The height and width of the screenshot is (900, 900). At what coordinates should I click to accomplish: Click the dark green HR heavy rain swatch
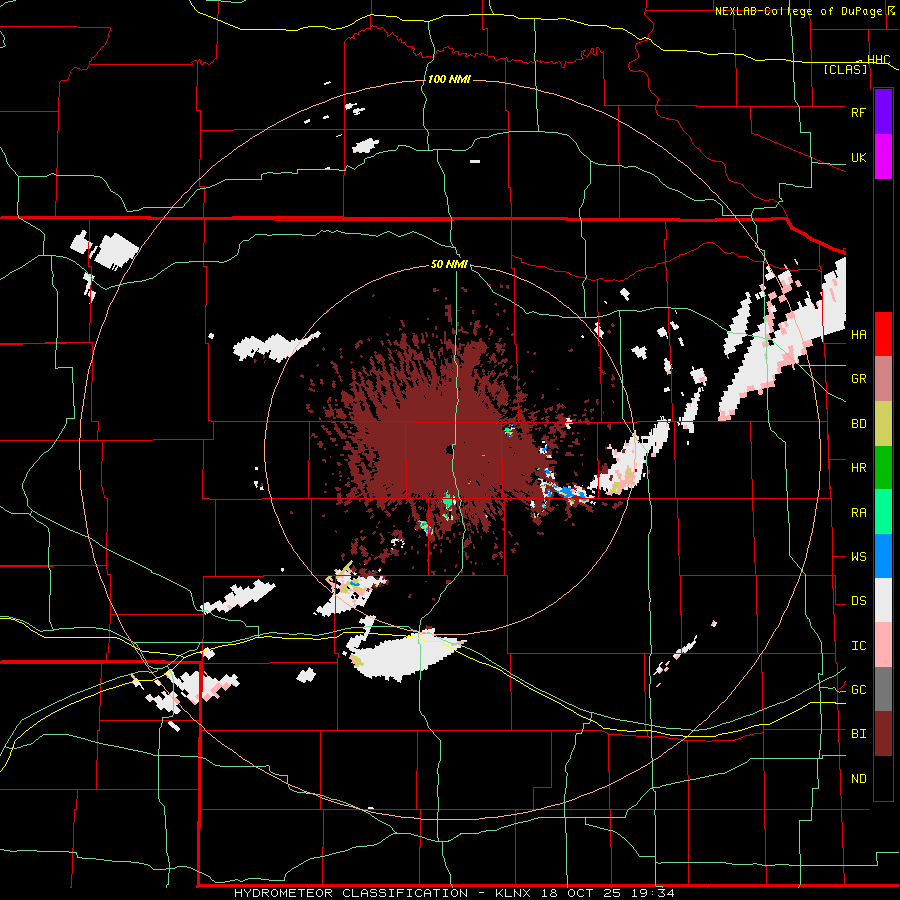pos(883,468)
